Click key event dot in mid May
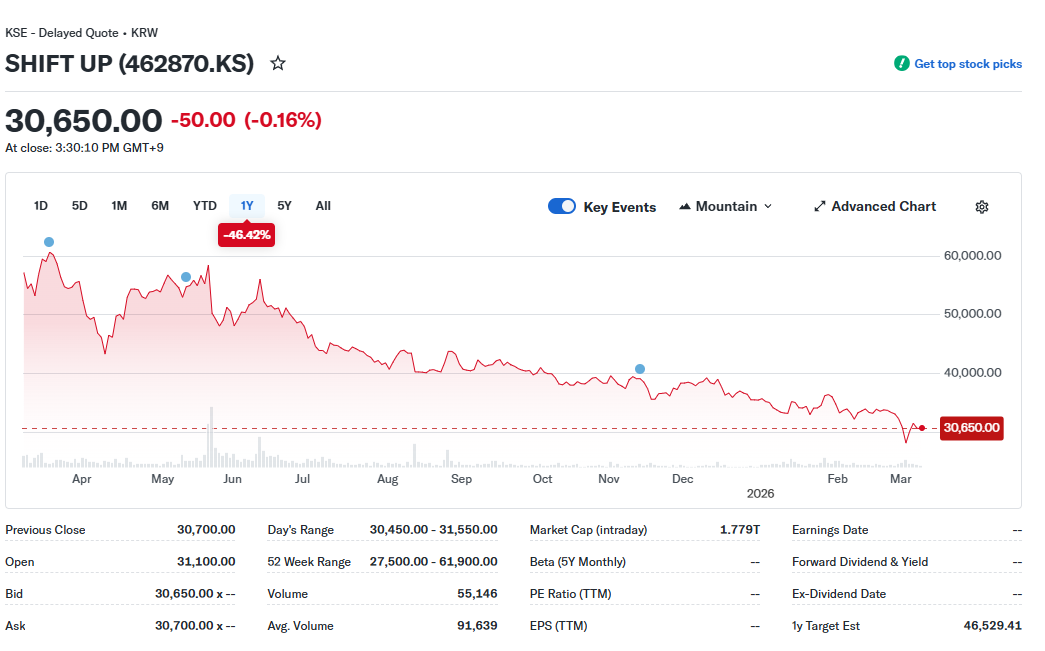The width and height of the screenshot is (1045, 651). pyautogui.click(x=186, y=277)
